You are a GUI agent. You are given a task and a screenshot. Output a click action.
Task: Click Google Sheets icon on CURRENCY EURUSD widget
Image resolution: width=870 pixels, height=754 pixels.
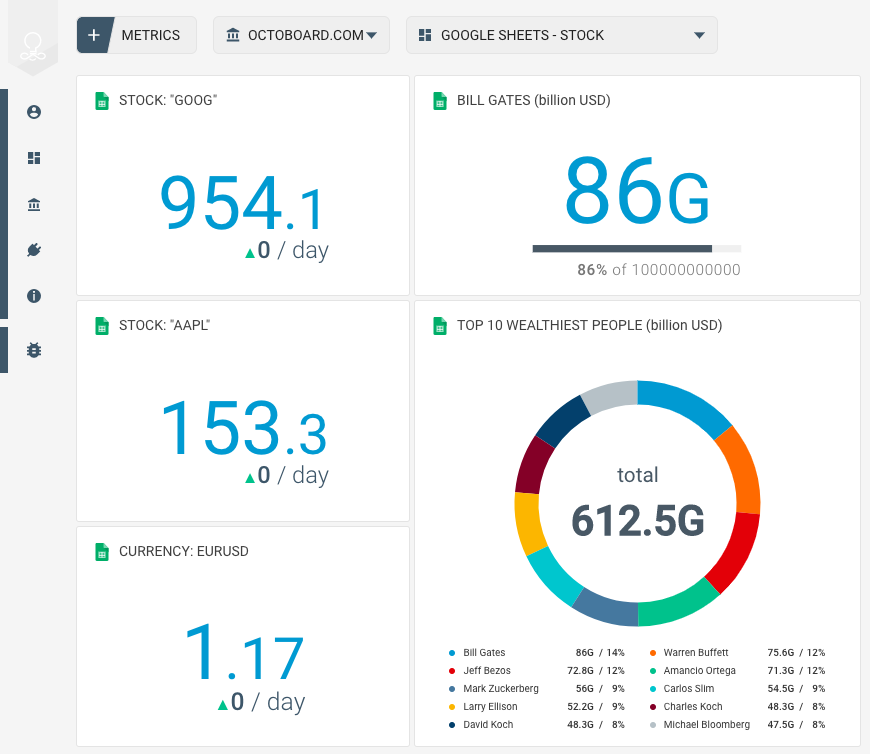point(102,552)
